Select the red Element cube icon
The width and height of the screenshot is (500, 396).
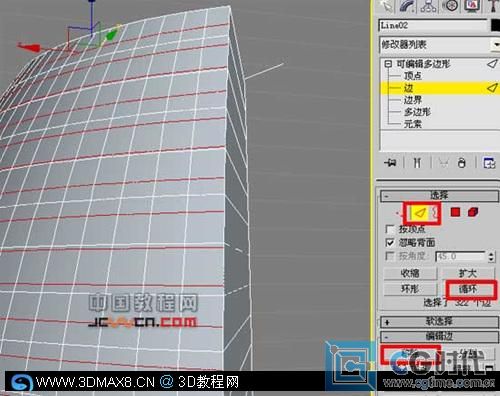click(x=473, y=212)
